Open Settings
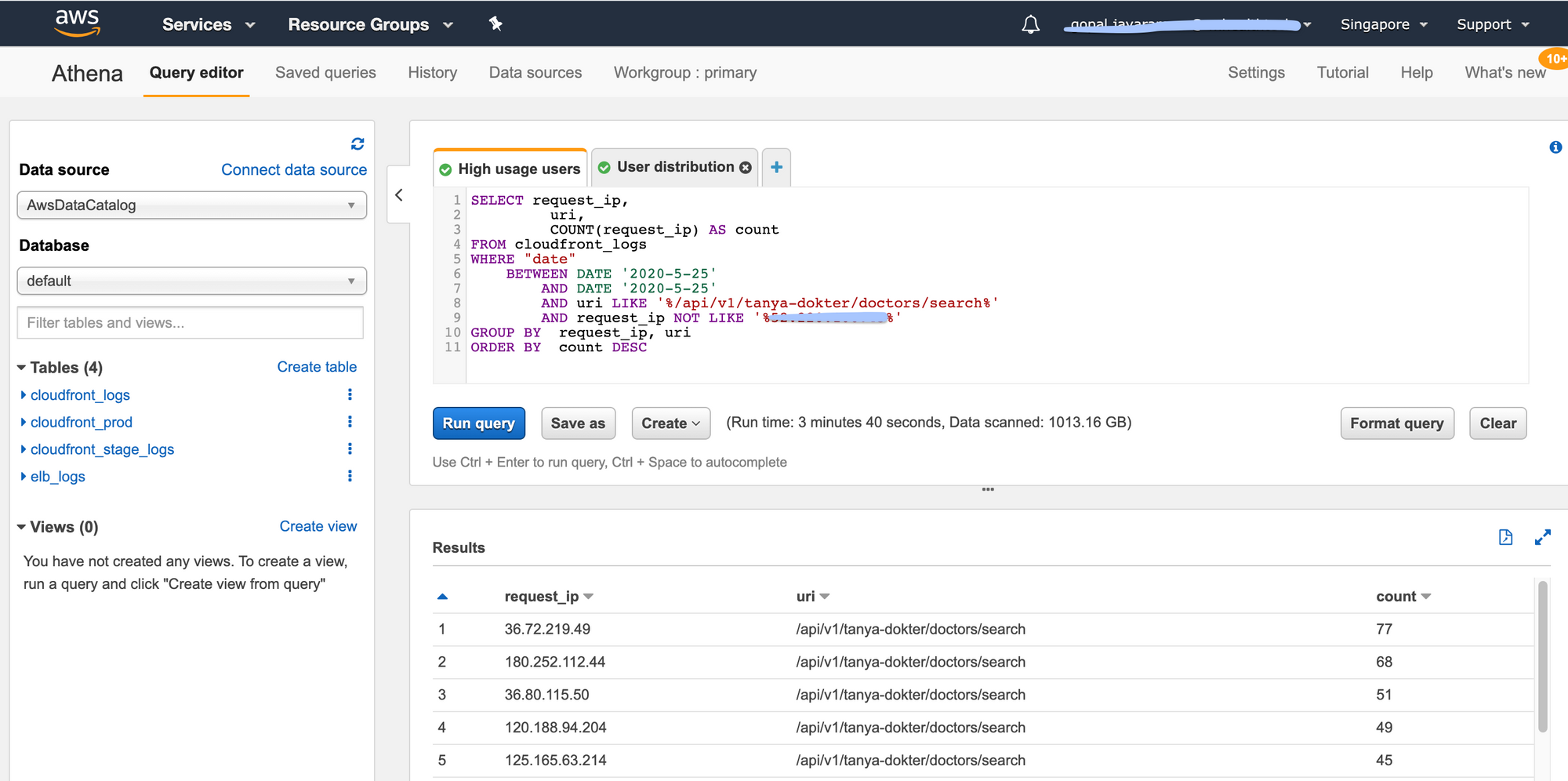Image resolution: width=1568 pixels, height=781 pixels. pos(1256,73)
